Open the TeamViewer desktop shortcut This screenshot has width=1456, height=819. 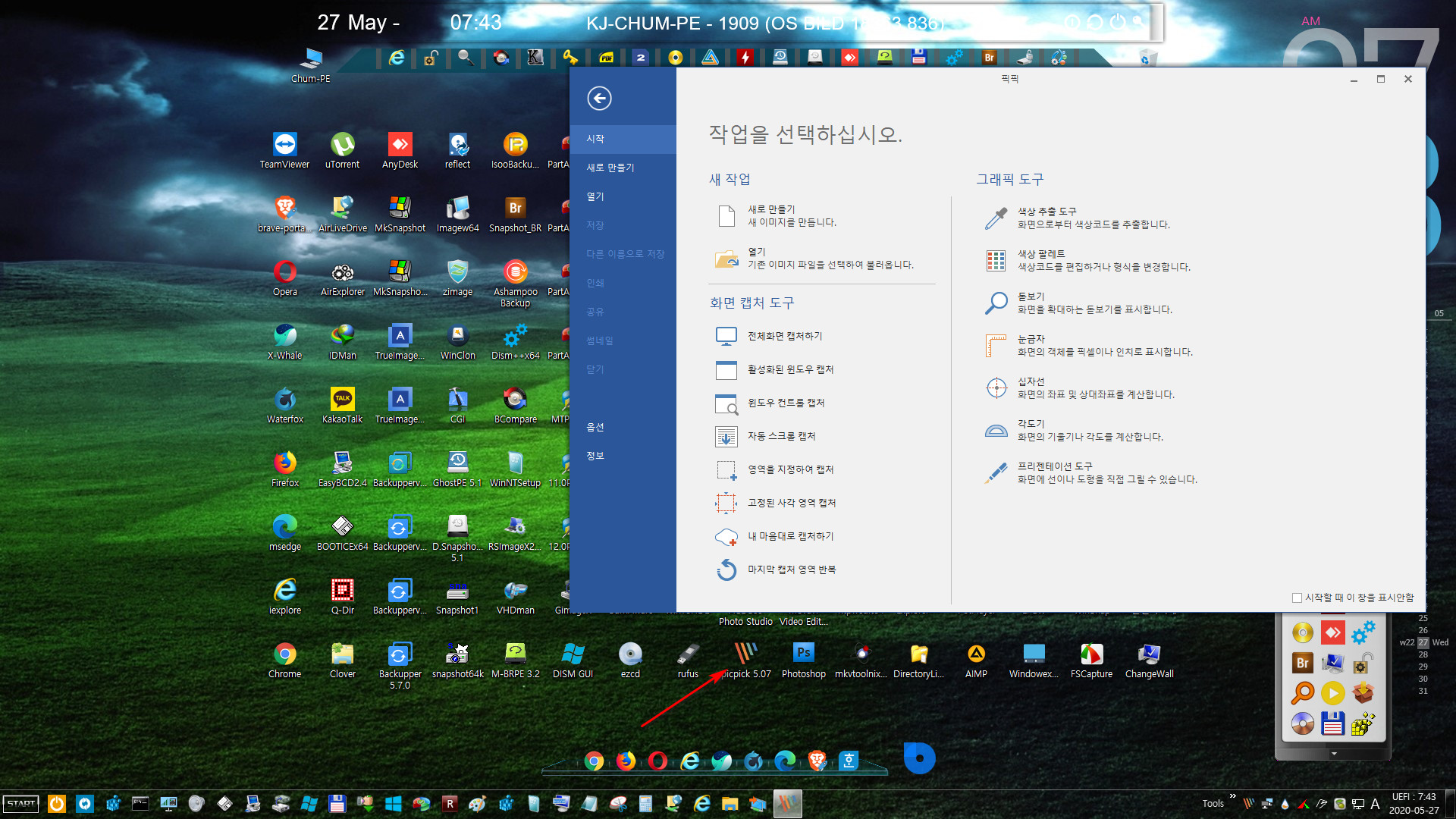[x=284, y=150]
